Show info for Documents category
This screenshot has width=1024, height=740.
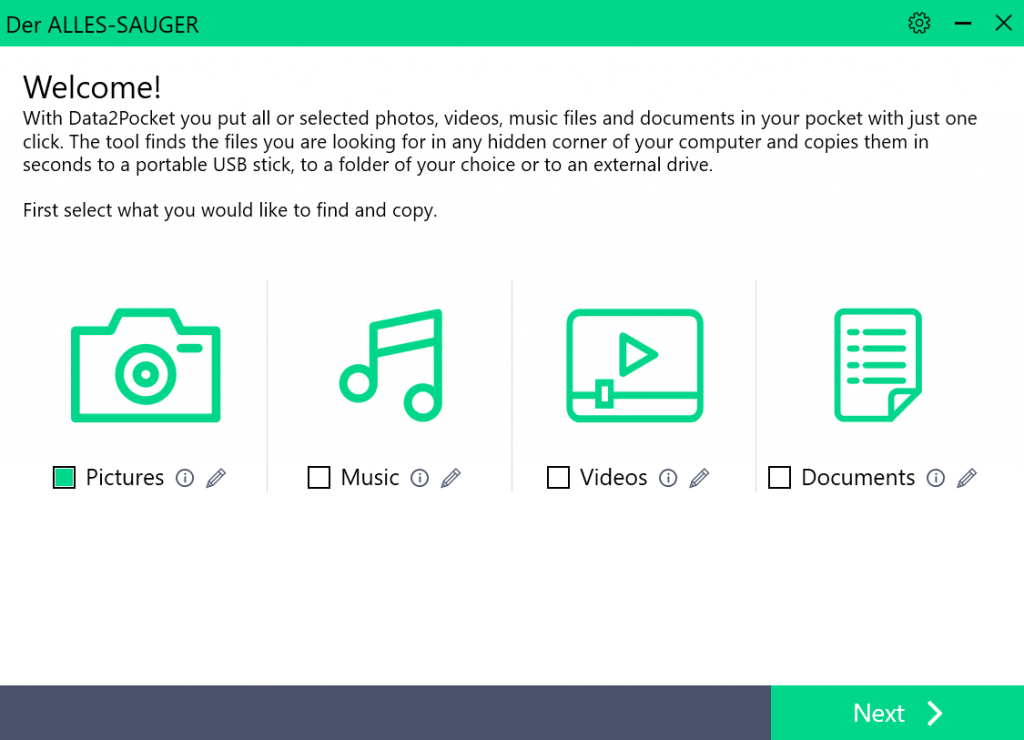point(935,478)
